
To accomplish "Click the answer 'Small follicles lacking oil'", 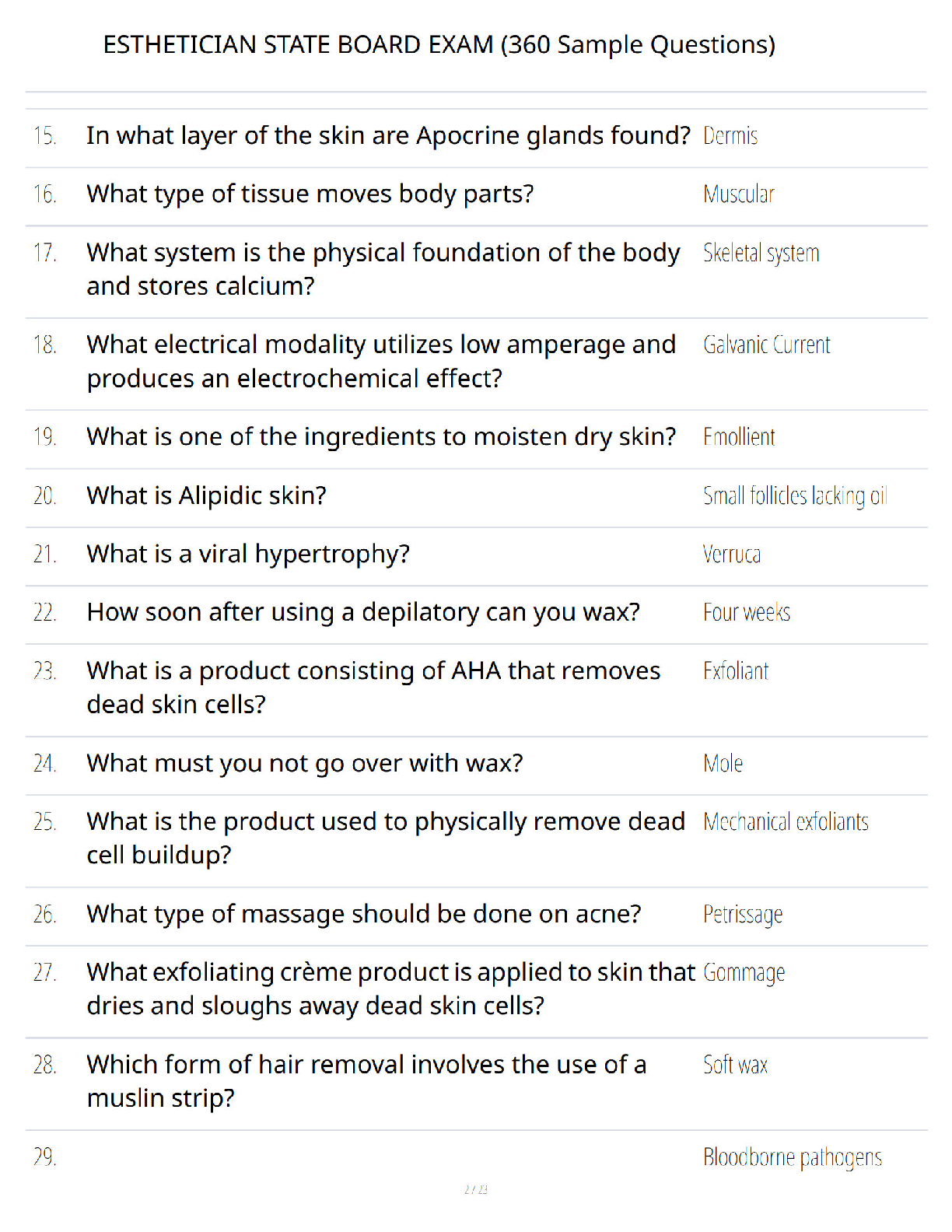I will click(795, 495).
